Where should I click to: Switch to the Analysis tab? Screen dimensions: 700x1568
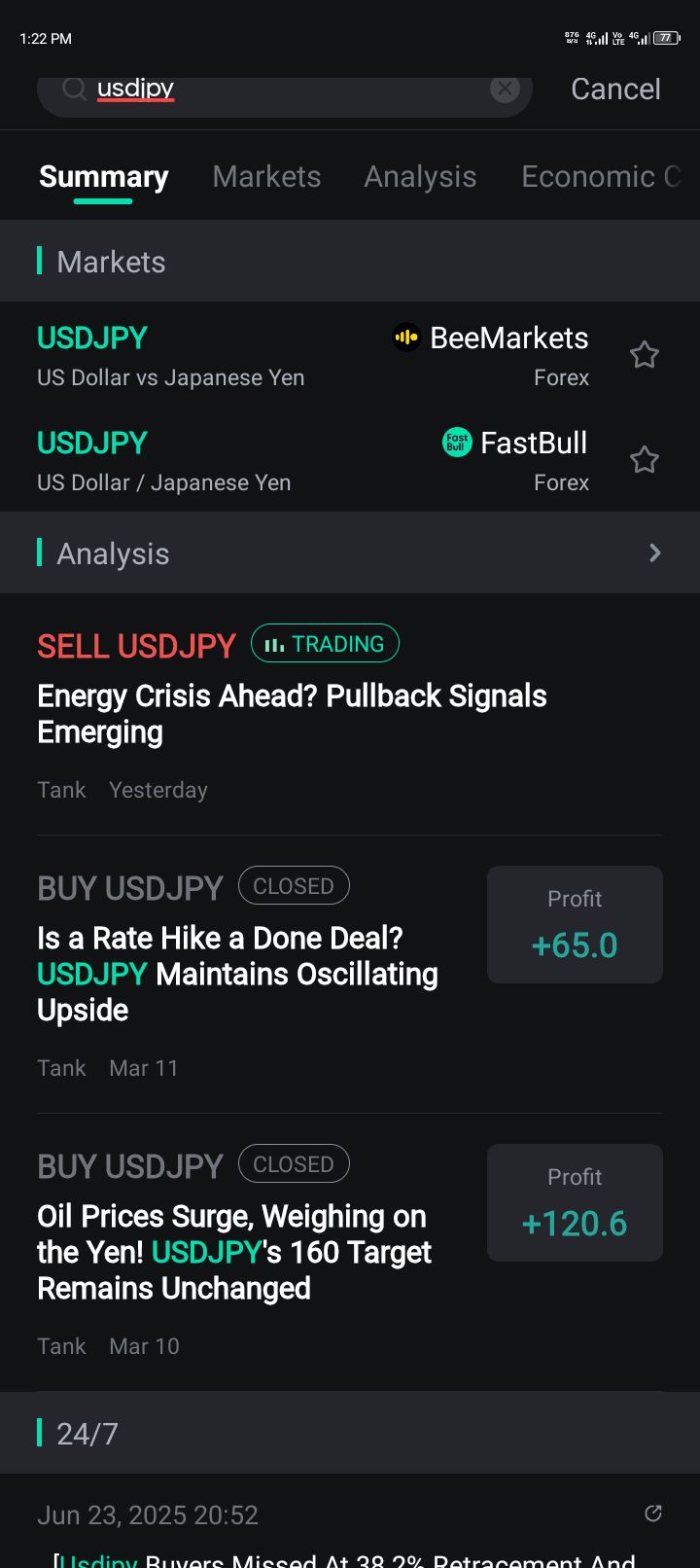[420, 177]
